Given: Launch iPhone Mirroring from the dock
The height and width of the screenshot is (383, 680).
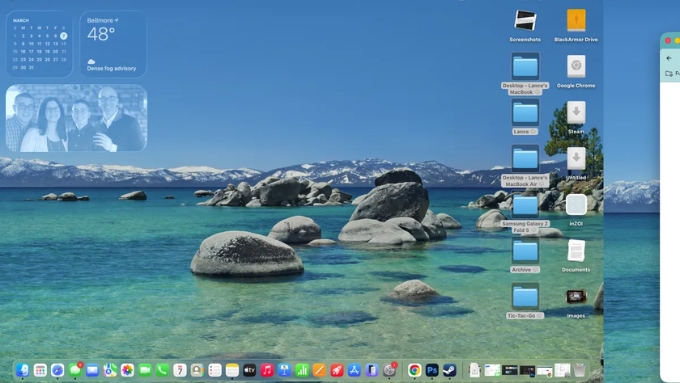Looking at the screenshot, I should pos(372,370).
